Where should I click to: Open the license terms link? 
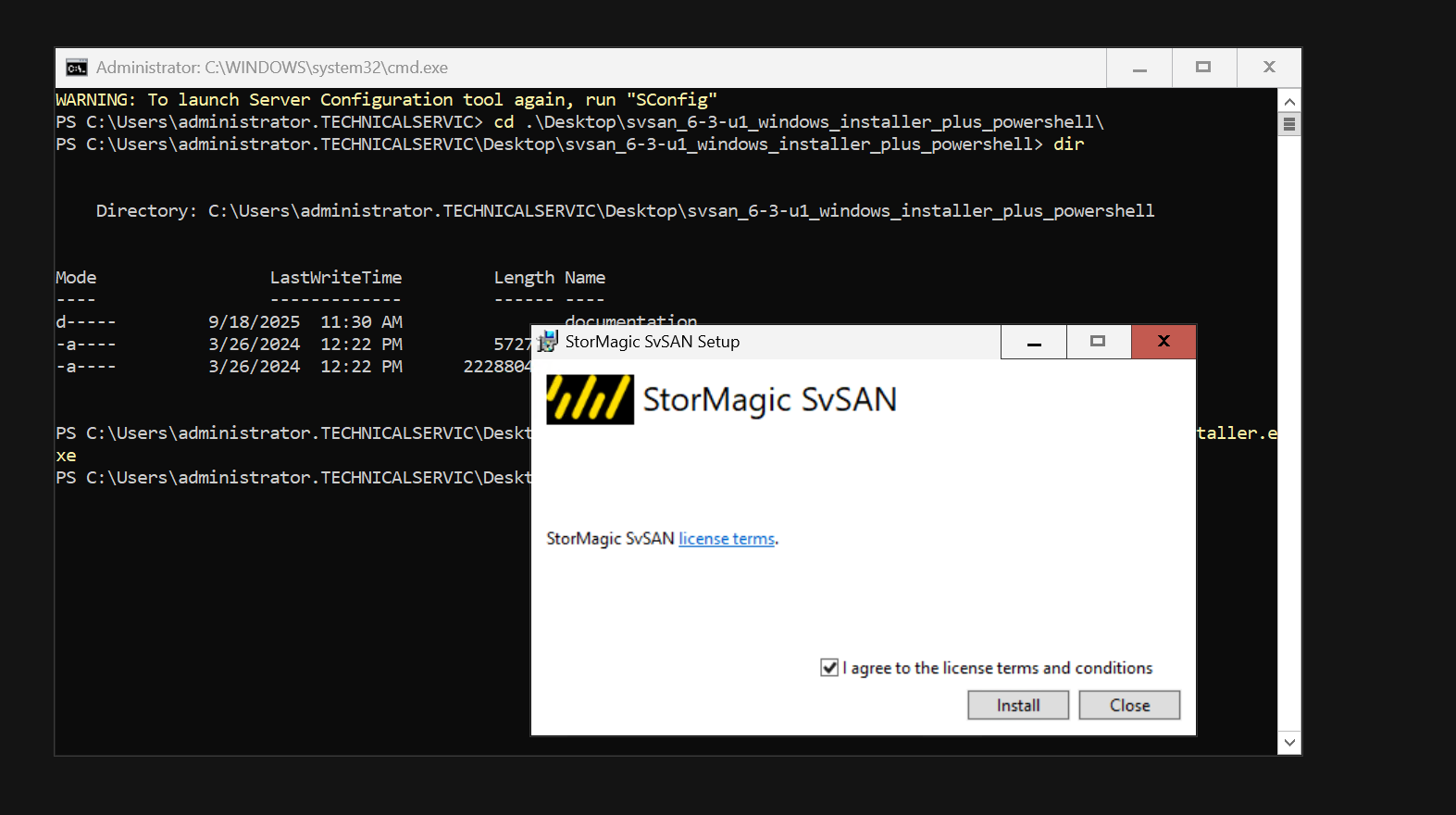[x=727, y=539]
